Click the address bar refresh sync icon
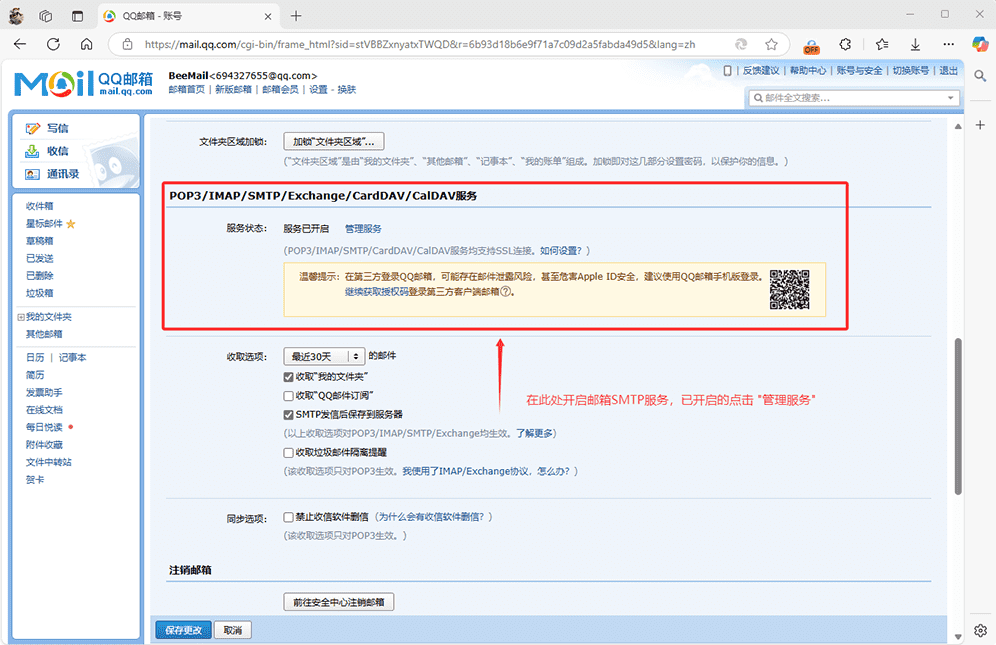The image size is (996, 645). click(x=741, y=44)
